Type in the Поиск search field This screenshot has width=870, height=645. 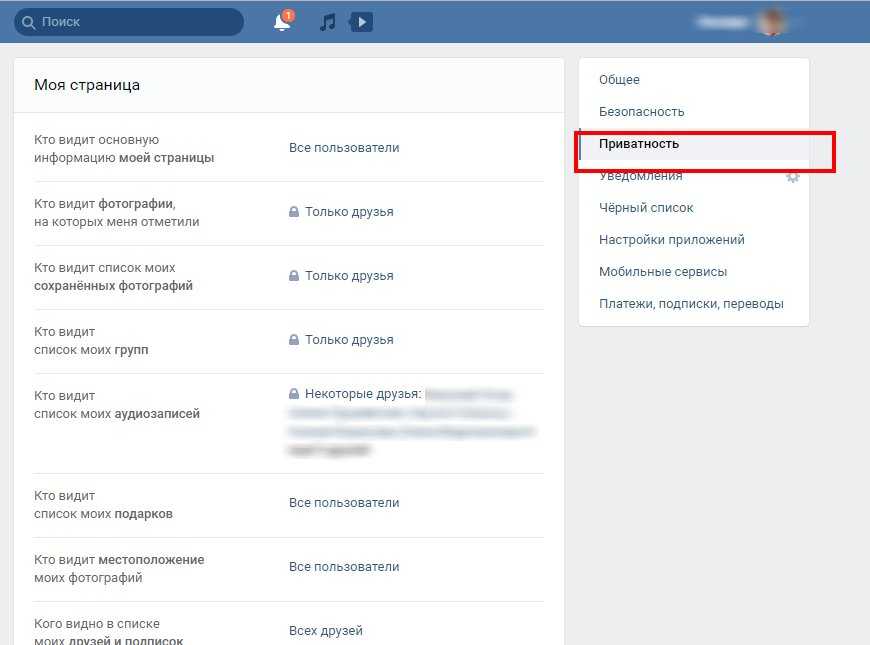click(135, 22)
